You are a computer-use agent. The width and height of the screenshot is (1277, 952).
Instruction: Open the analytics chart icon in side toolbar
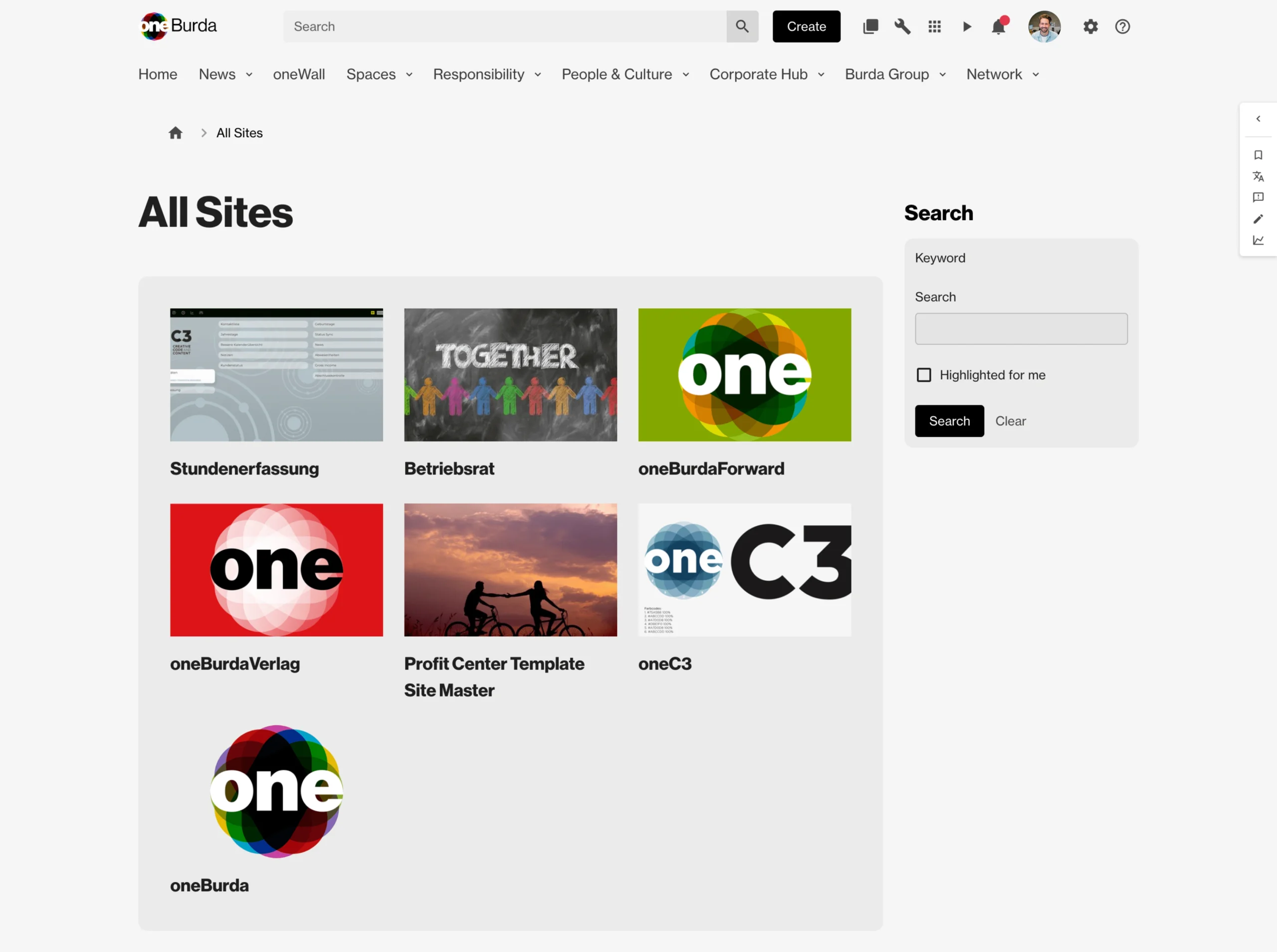click(1258, 240)
